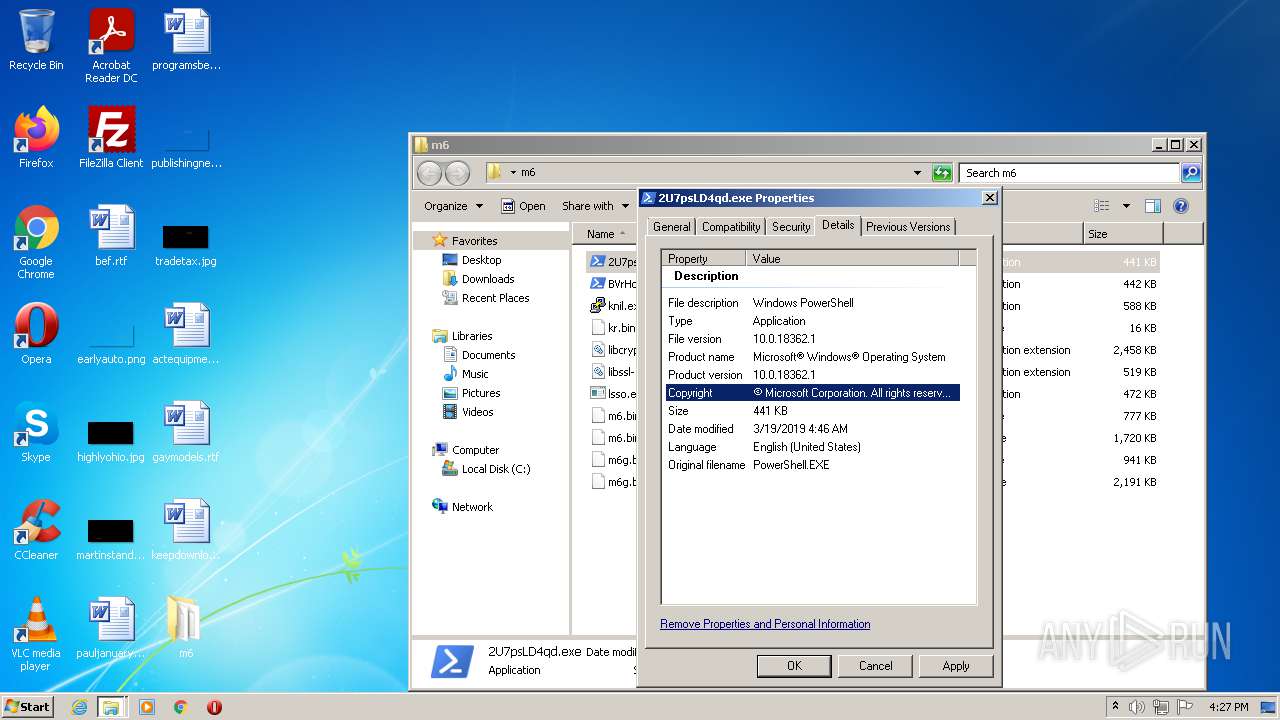The image size is (1280, 720).
Task: Click the taskbar clock showing 4:27 PM
Action: coord(1228,707)
